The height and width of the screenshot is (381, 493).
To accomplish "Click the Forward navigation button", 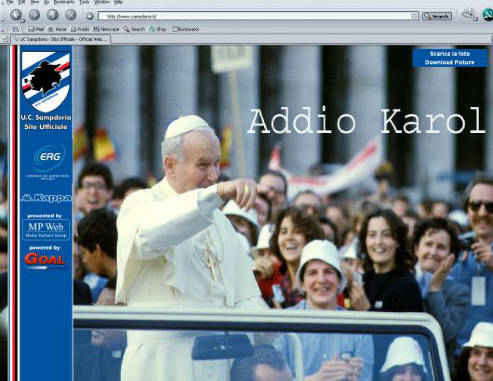I will [34, 15].
